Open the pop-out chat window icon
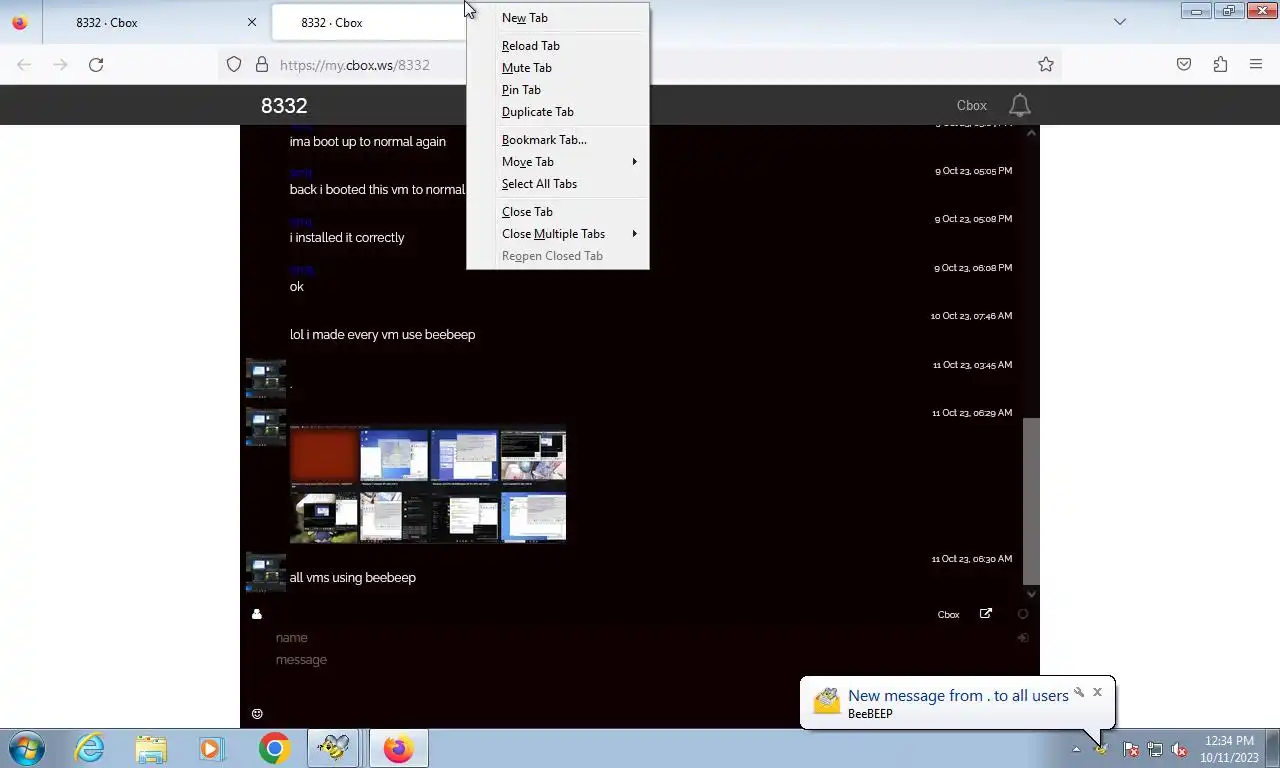This screenshot has height=768, width=1280. click(x=986, y=614)
